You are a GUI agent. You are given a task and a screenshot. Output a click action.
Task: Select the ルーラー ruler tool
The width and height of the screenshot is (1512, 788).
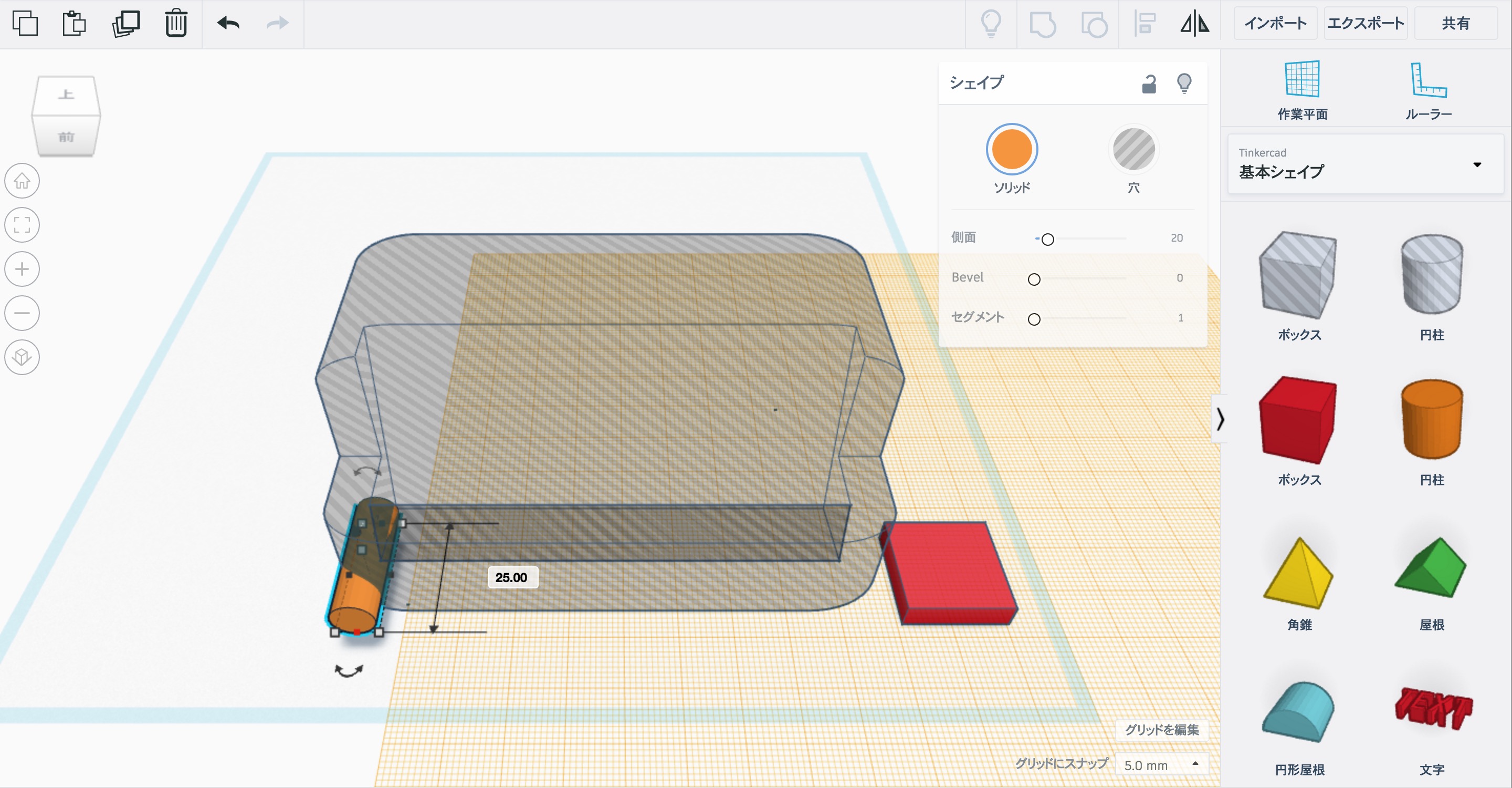1428,90
